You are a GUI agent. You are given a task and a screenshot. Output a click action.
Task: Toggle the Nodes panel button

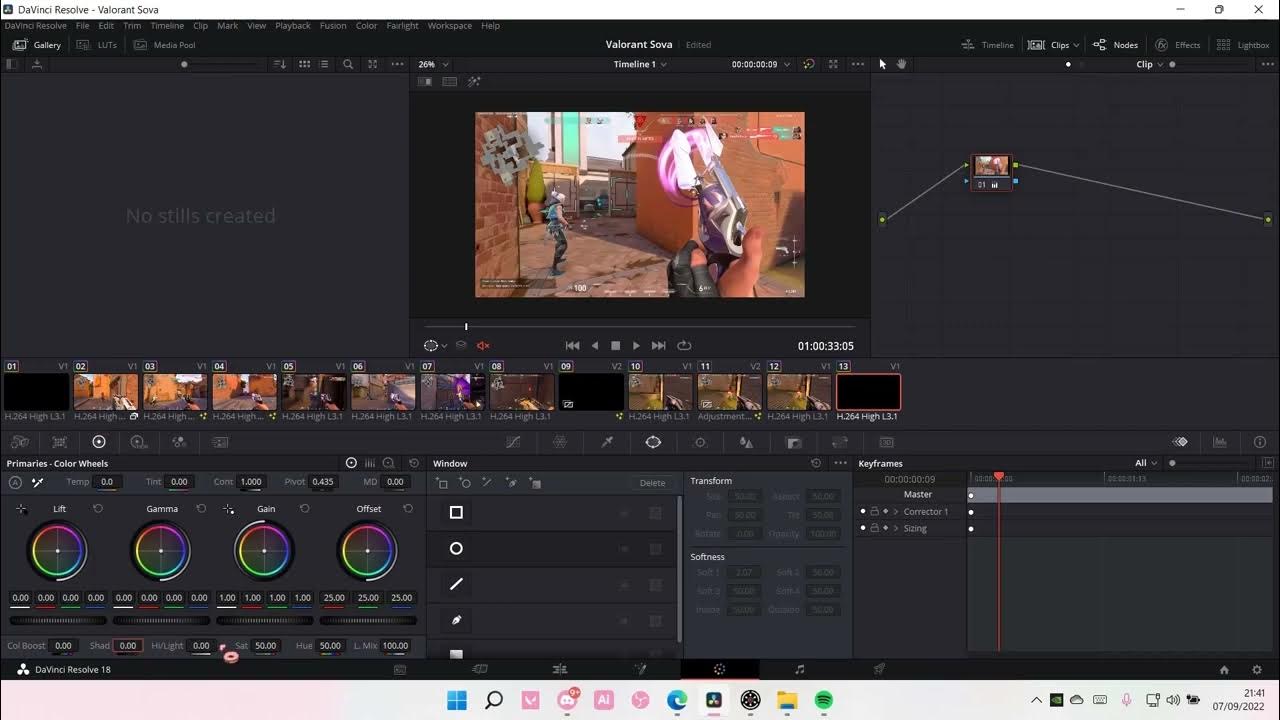(1115, 45)
